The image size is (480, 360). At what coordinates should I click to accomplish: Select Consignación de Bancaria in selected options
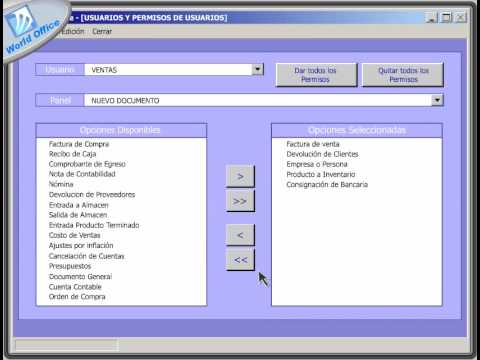[x=327, y=185]
